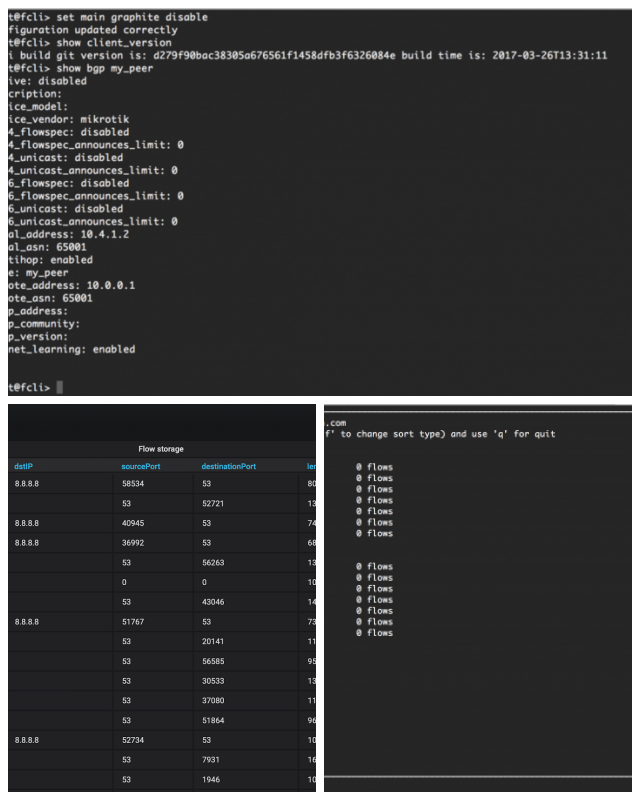Select destinationPort cell 56263
The height and width of the screenshot is (800, 640).
pyautogui.click(x=215, y=563)
